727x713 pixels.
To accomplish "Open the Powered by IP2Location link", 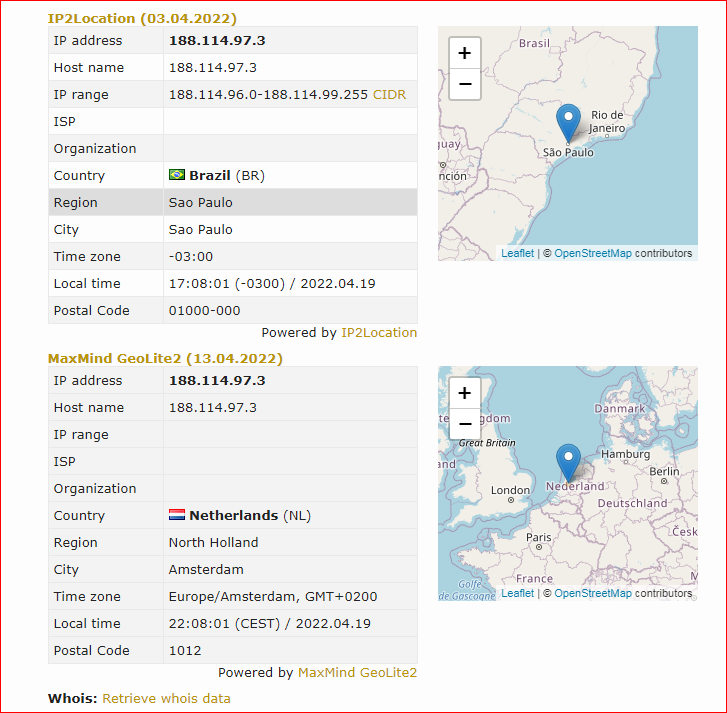I will pyautogui.click(x=379, y=333).
